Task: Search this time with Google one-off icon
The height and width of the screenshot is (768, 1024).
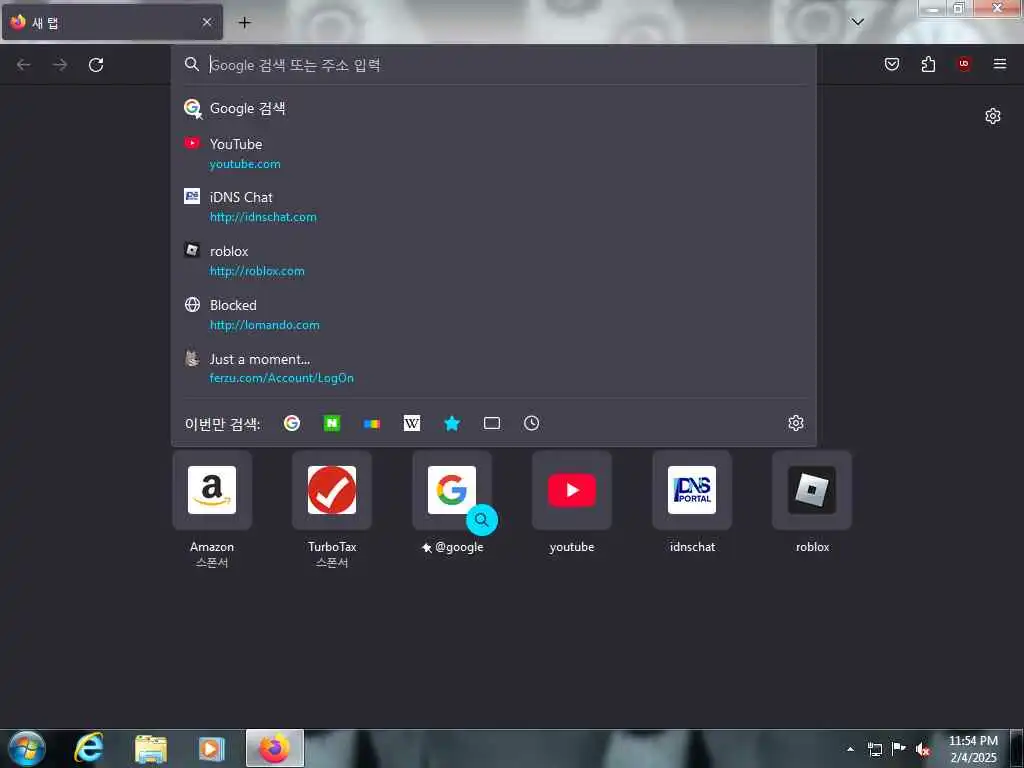Action: coord(292,423)
